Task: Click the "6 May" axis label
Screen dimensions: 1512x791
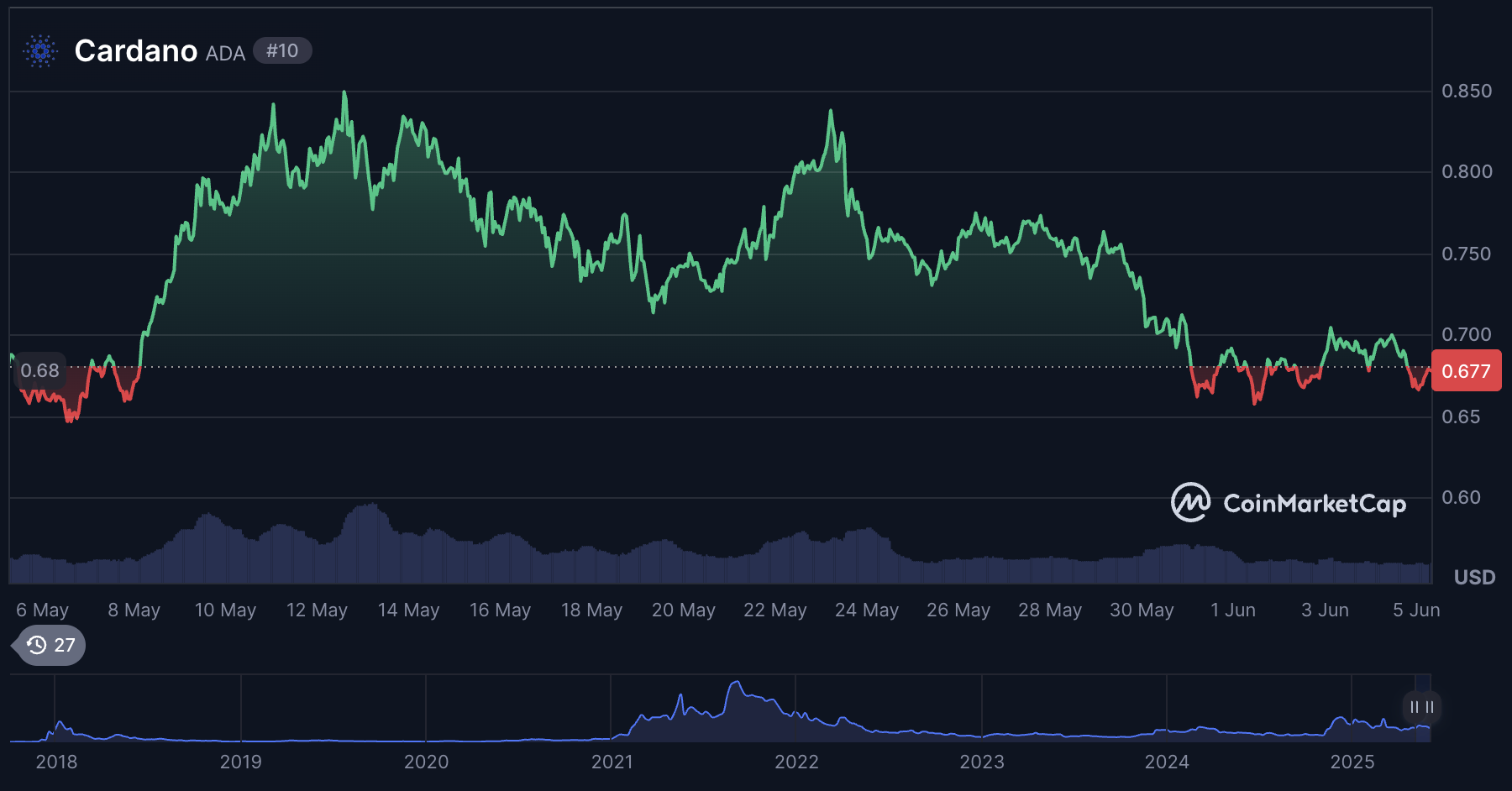Action: coord(42,610)
